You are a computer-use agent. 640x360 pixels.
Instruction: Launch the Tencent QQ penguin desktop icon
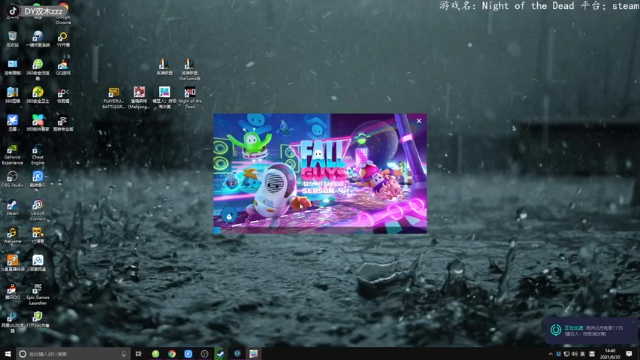[12, 291]
